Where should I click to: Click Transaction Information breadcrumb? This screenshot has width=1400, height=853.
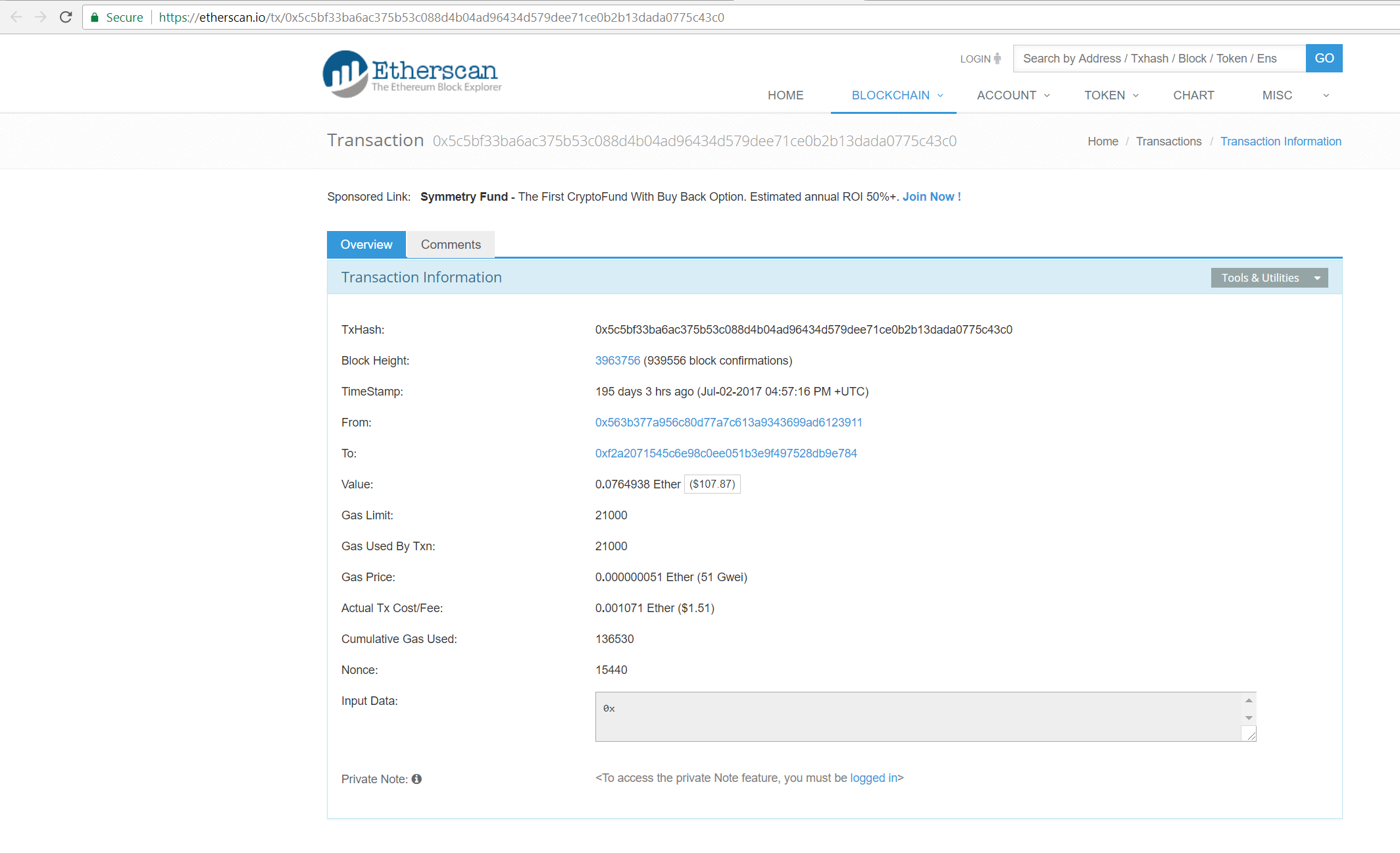[1280, 142]
